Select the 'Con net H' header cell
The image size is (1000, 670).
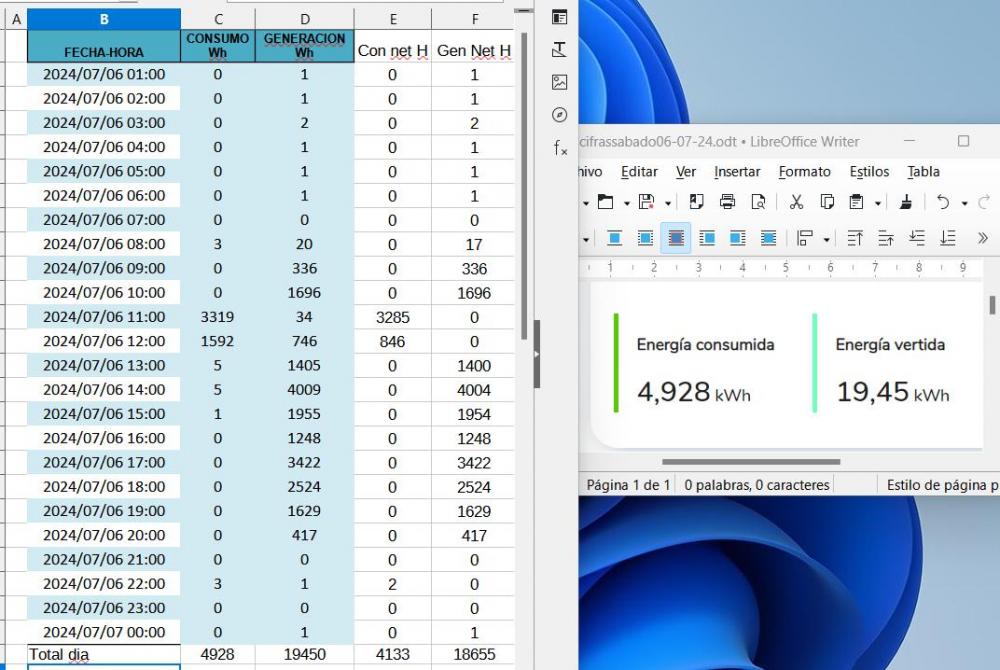(393, 46)
